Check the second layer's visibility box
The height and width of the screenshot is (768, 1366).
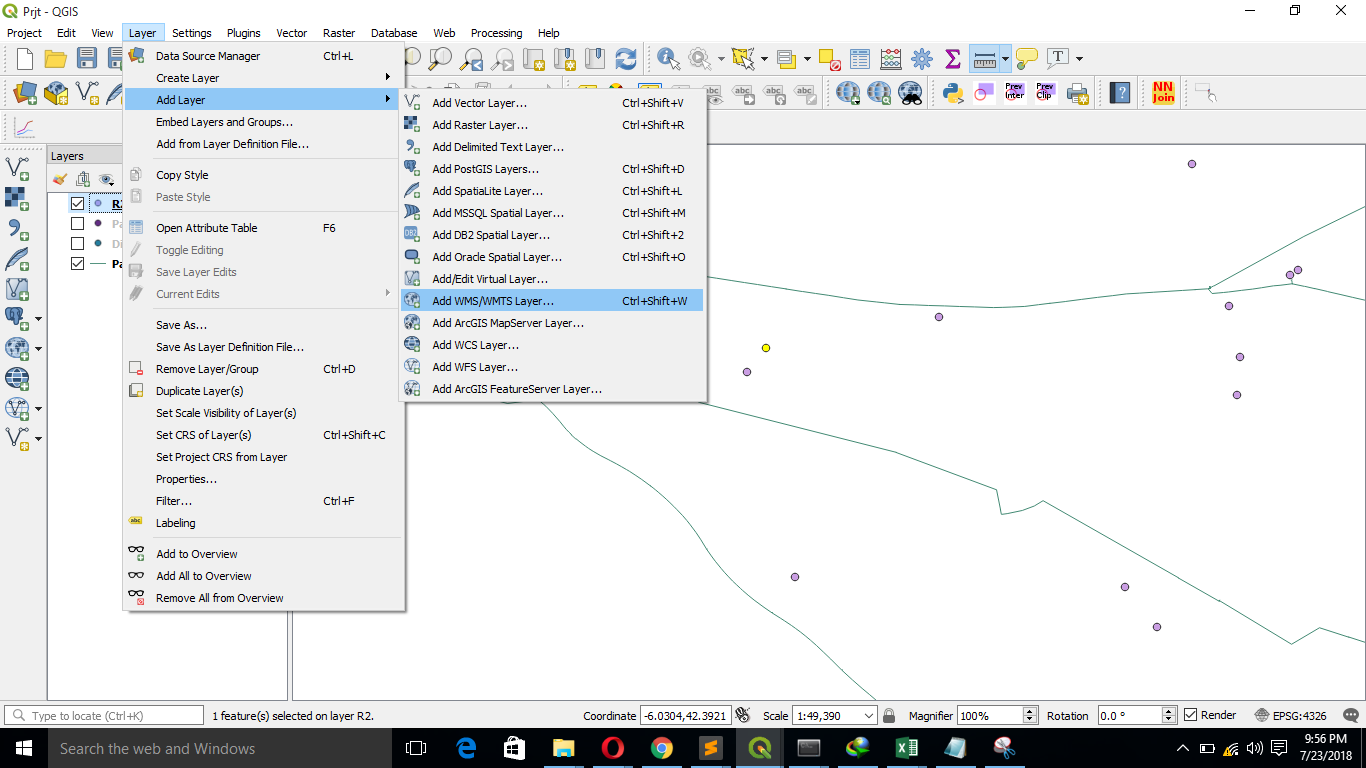coord(77,223)
